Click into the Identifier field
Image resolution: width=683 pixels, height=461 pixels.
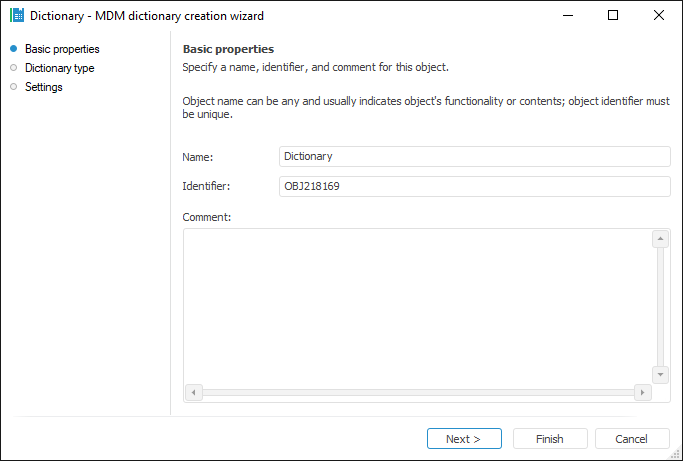point(474,187)
